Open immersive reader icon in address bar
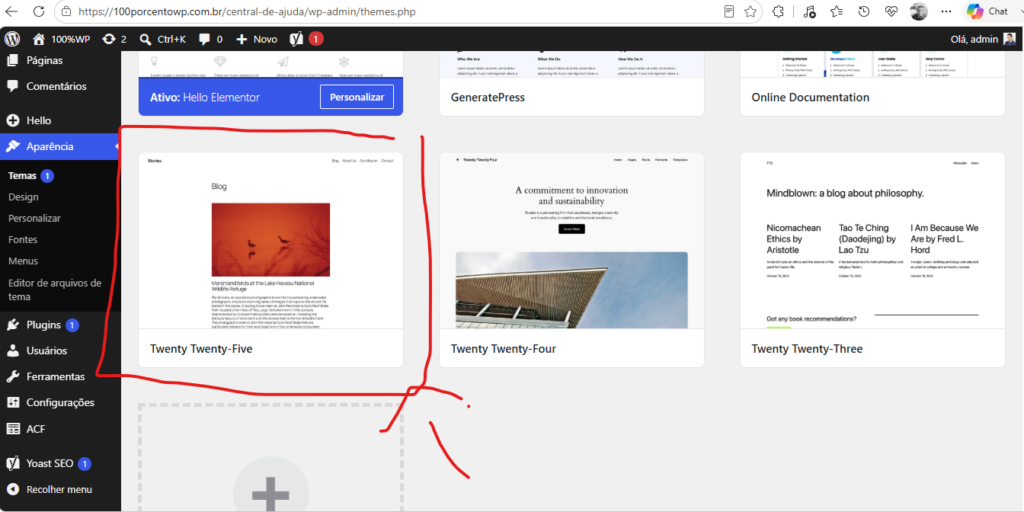The image size is (1024, 512). point(729,11)
